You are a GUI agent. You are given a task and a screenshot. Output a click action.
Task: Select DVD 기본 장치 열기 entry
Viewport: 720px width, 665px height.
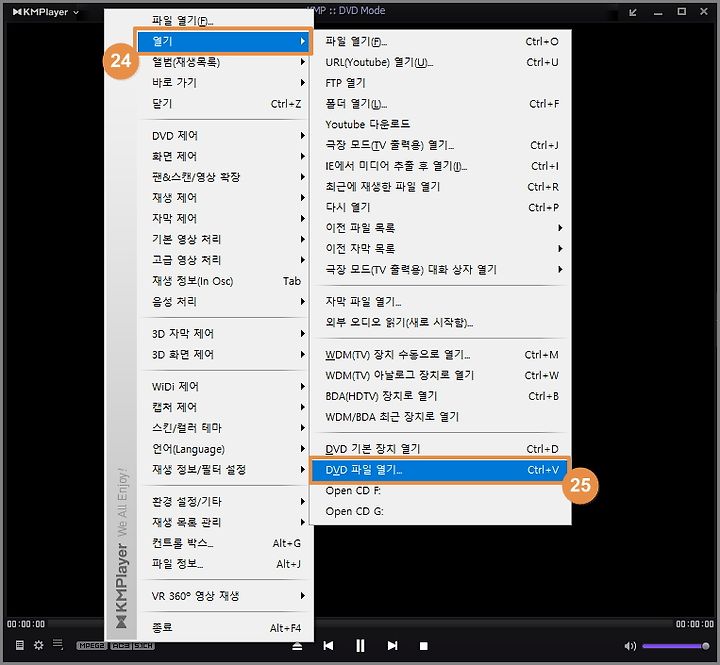(442, 449)
